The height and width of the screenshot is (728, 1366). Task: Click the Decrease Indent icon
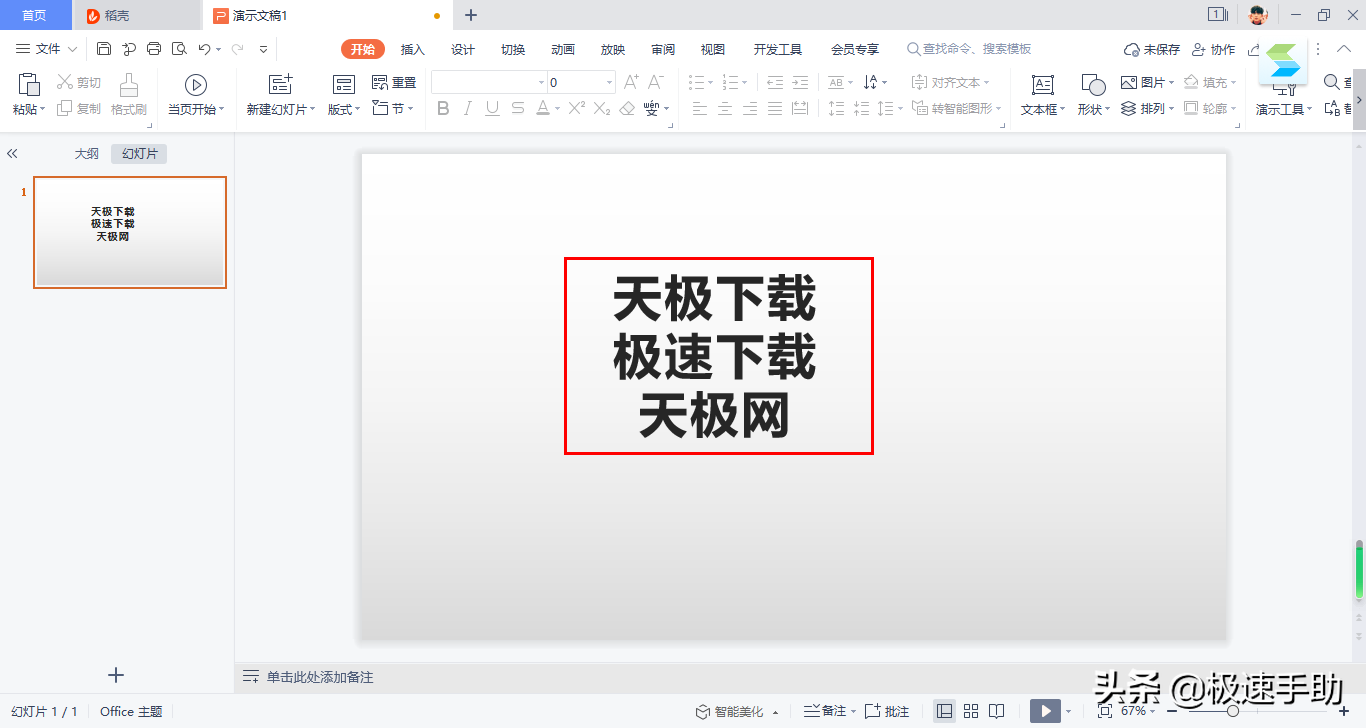coord(775,82)
